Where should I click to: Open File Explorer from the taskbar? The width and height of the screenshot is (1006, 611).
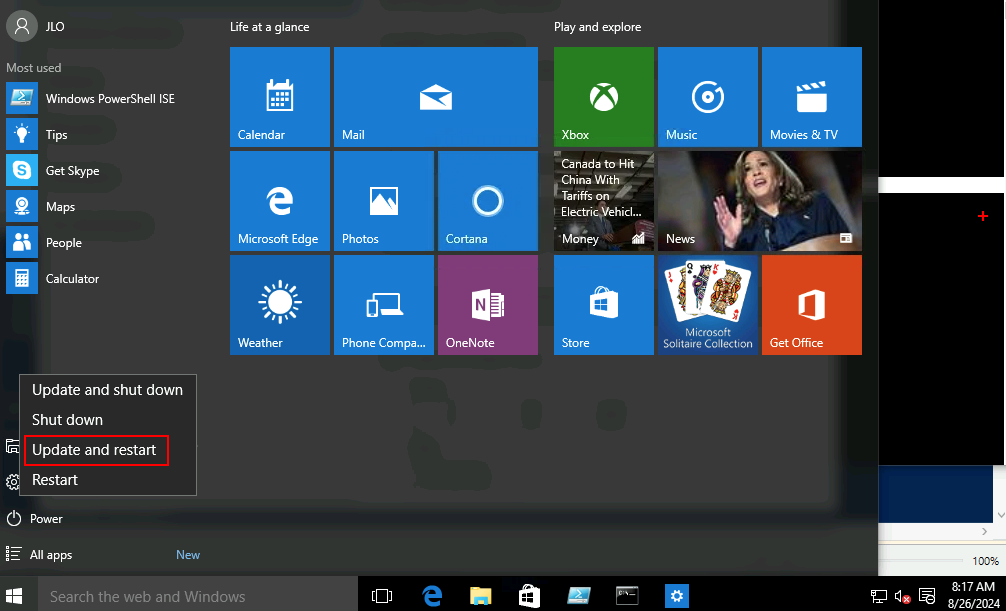click(481, 596)
